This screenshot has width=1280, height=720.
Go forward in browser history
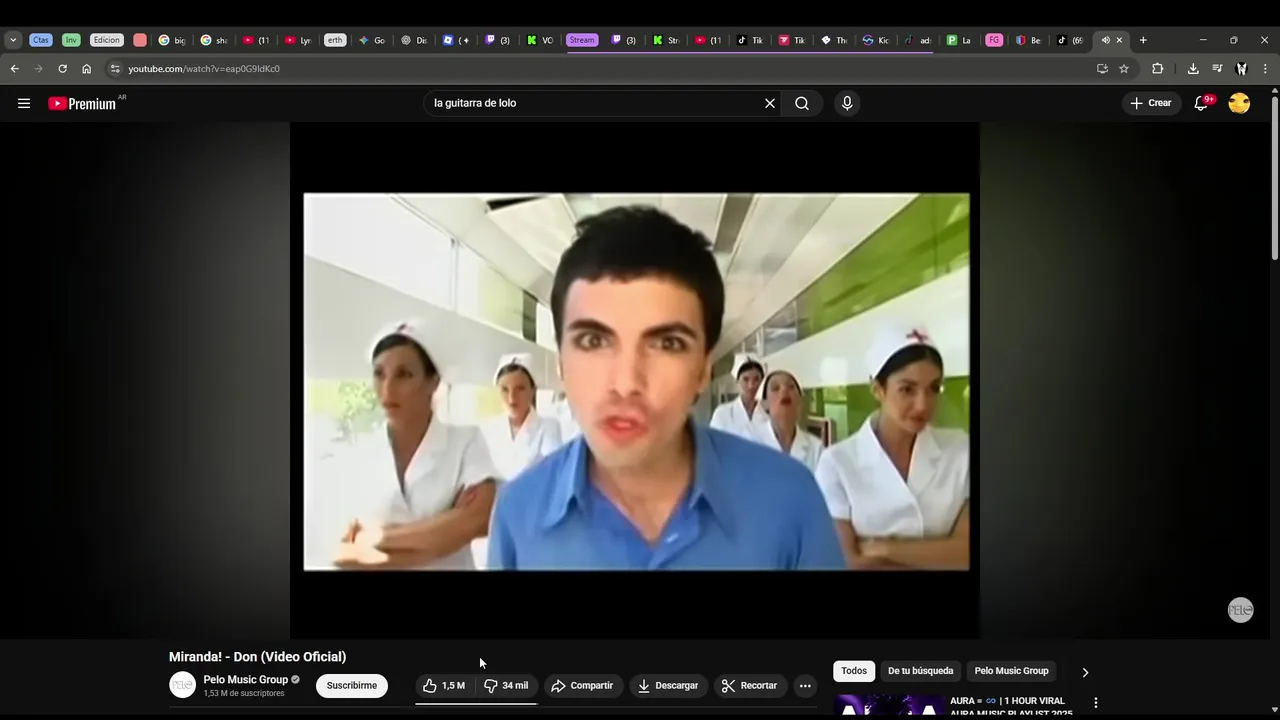38,69
